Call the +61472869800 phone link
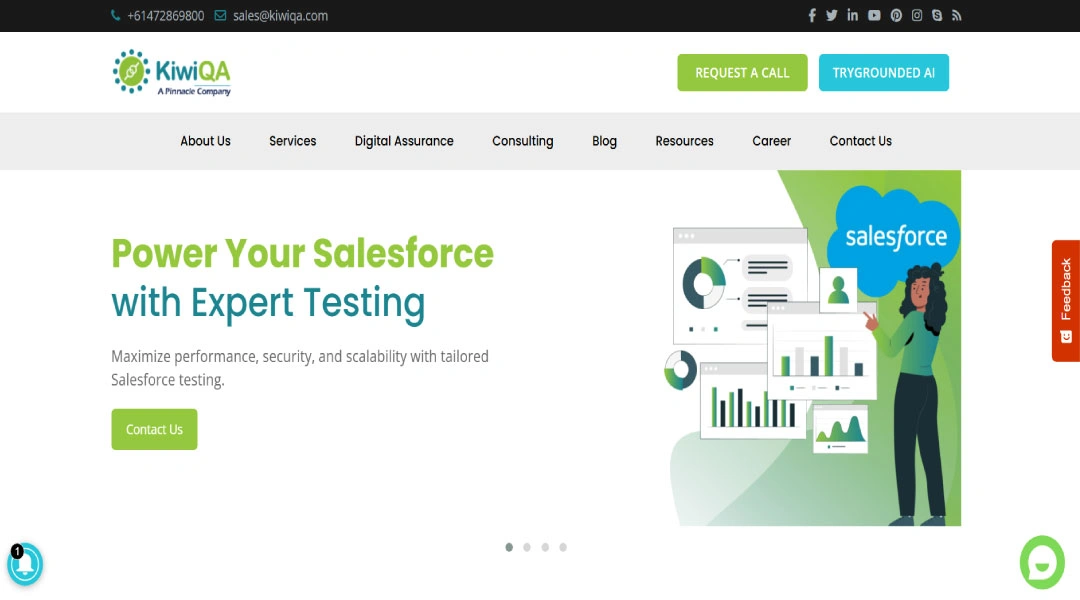Image resolution: width=1080 pixels, height=600 pixels. 165,15
